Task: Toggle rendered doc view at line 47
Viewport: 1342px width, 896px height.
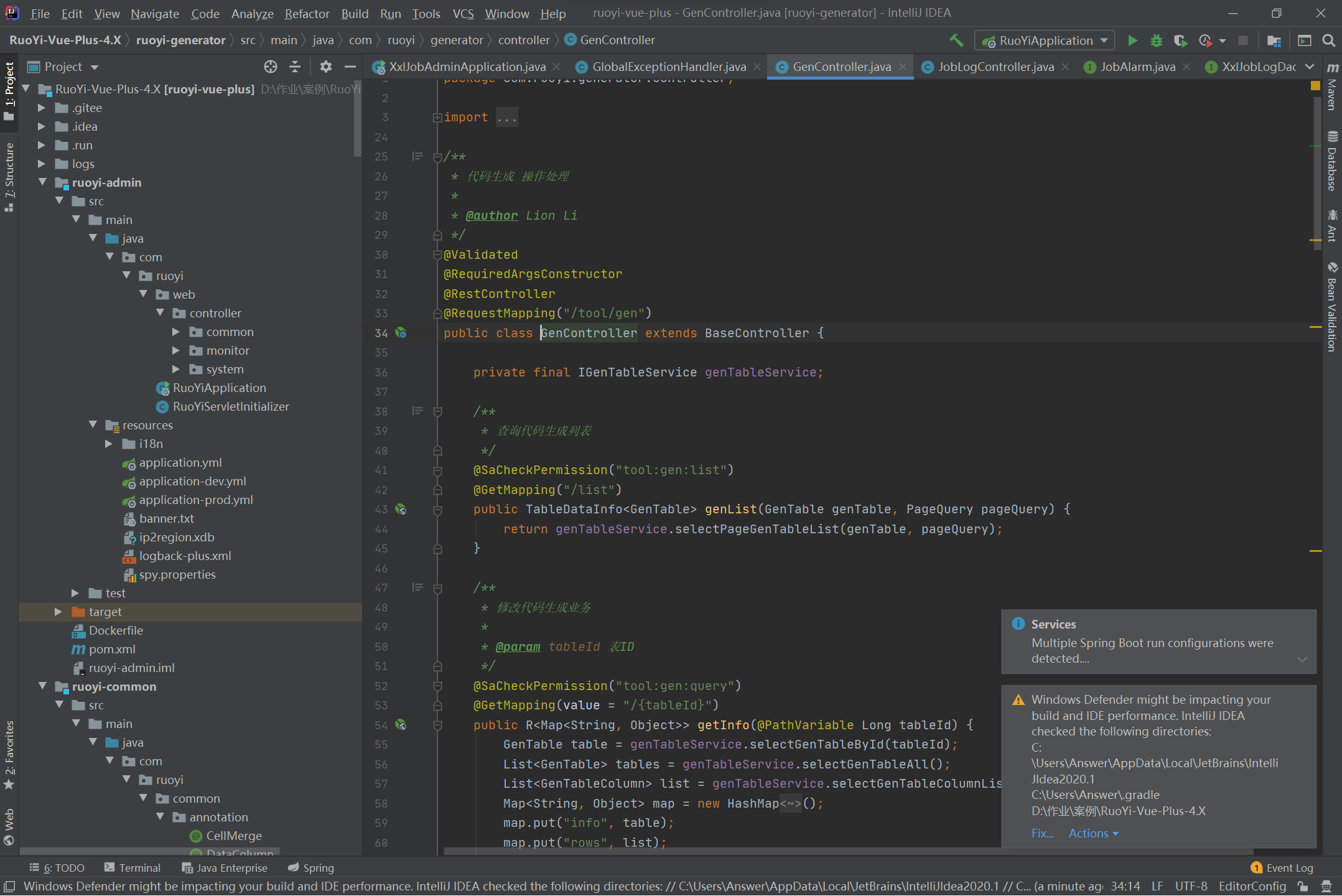Action: coord(417,587)
